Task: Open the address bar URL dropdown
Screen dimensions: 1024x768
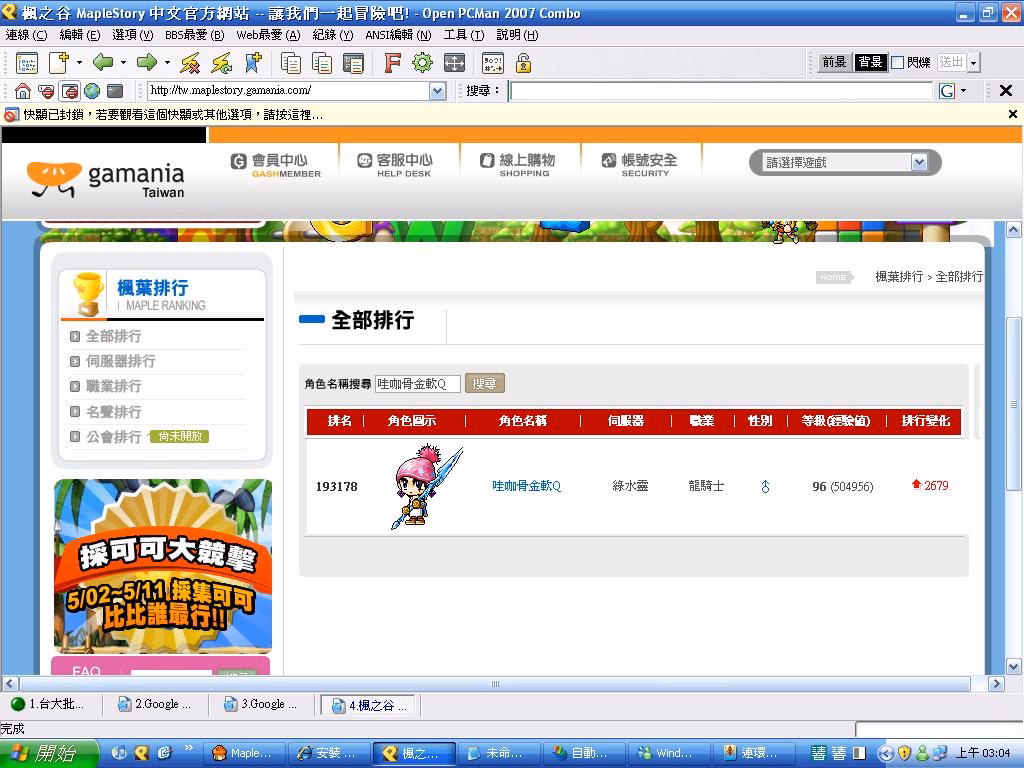Action: pos(437,91)
